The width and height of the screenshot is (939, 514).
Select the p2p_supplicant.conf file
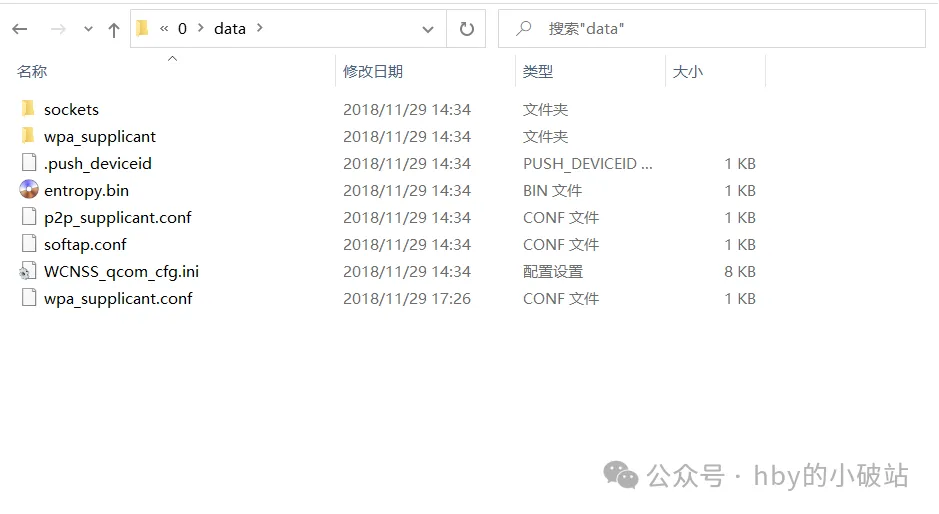tap(117, 217)
